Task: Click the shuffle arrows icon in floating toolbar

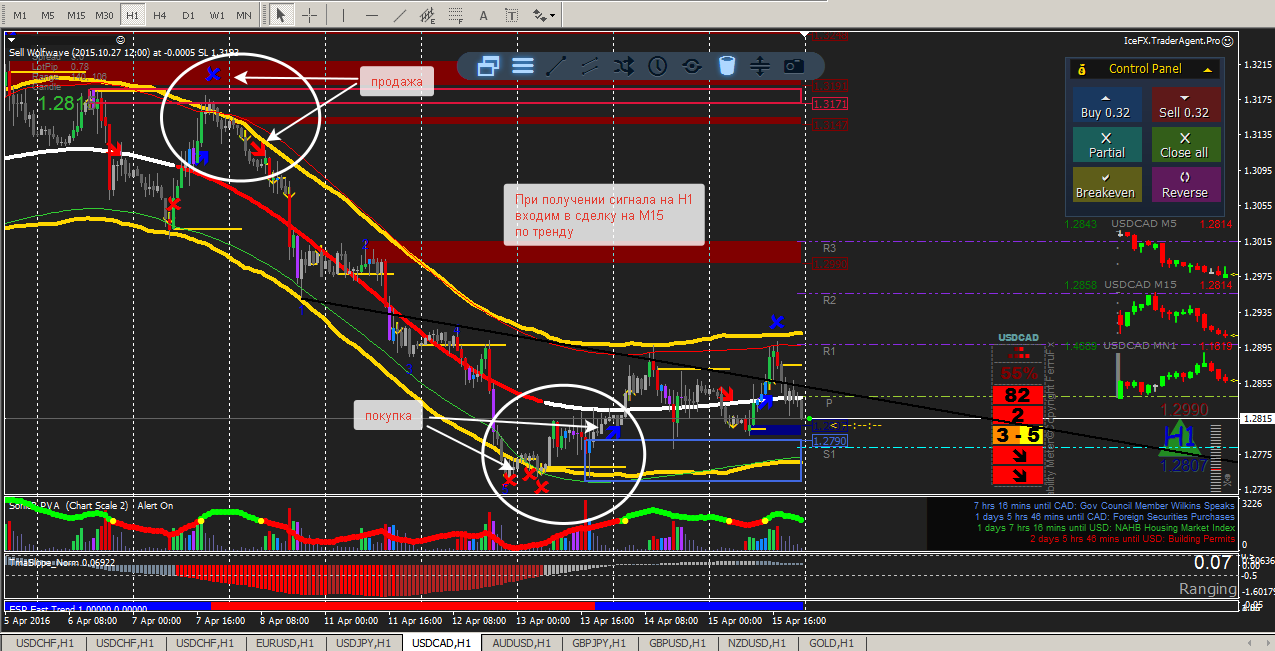Action: pos(624,66)
